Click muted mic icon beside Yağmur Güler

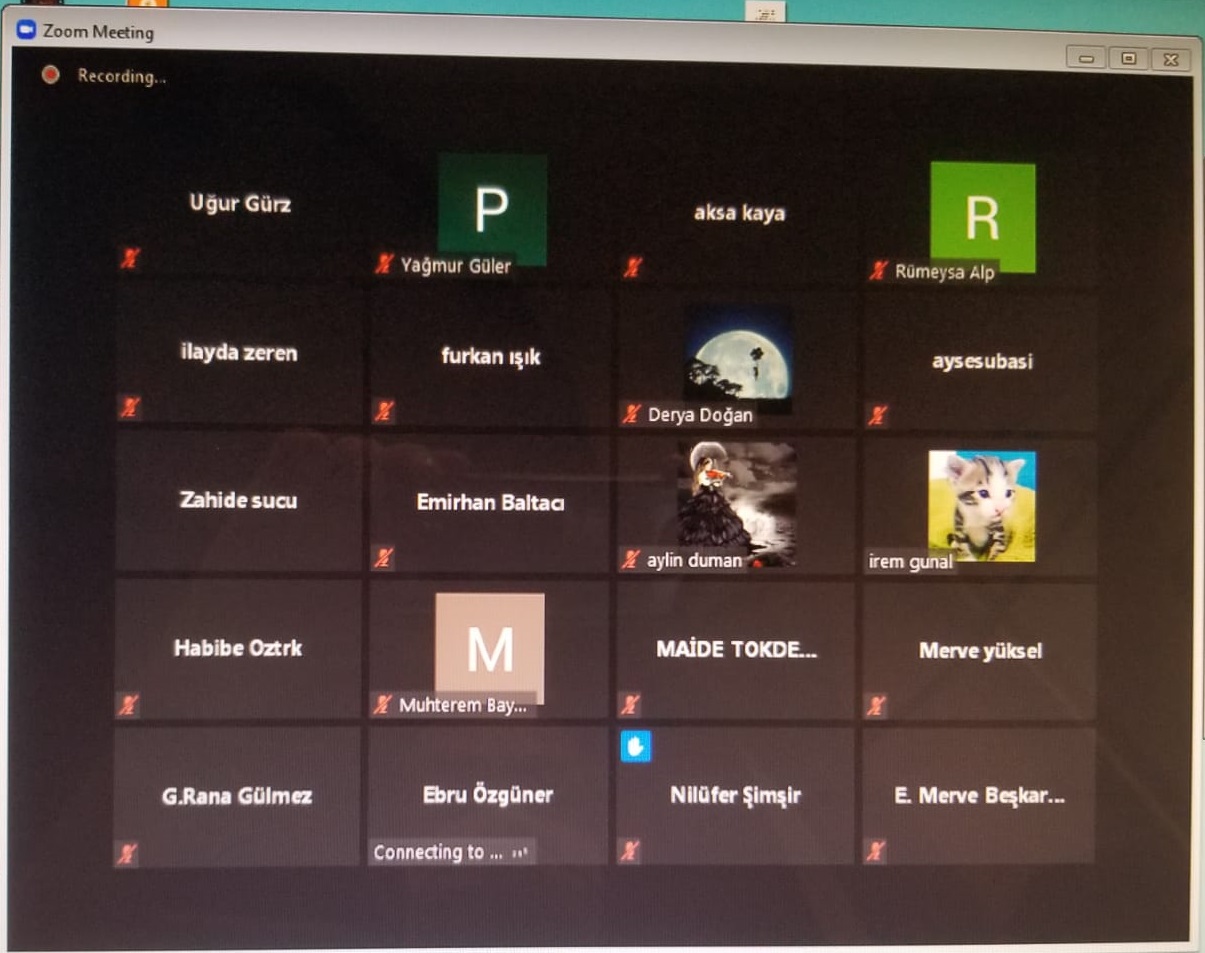point(383,265)
